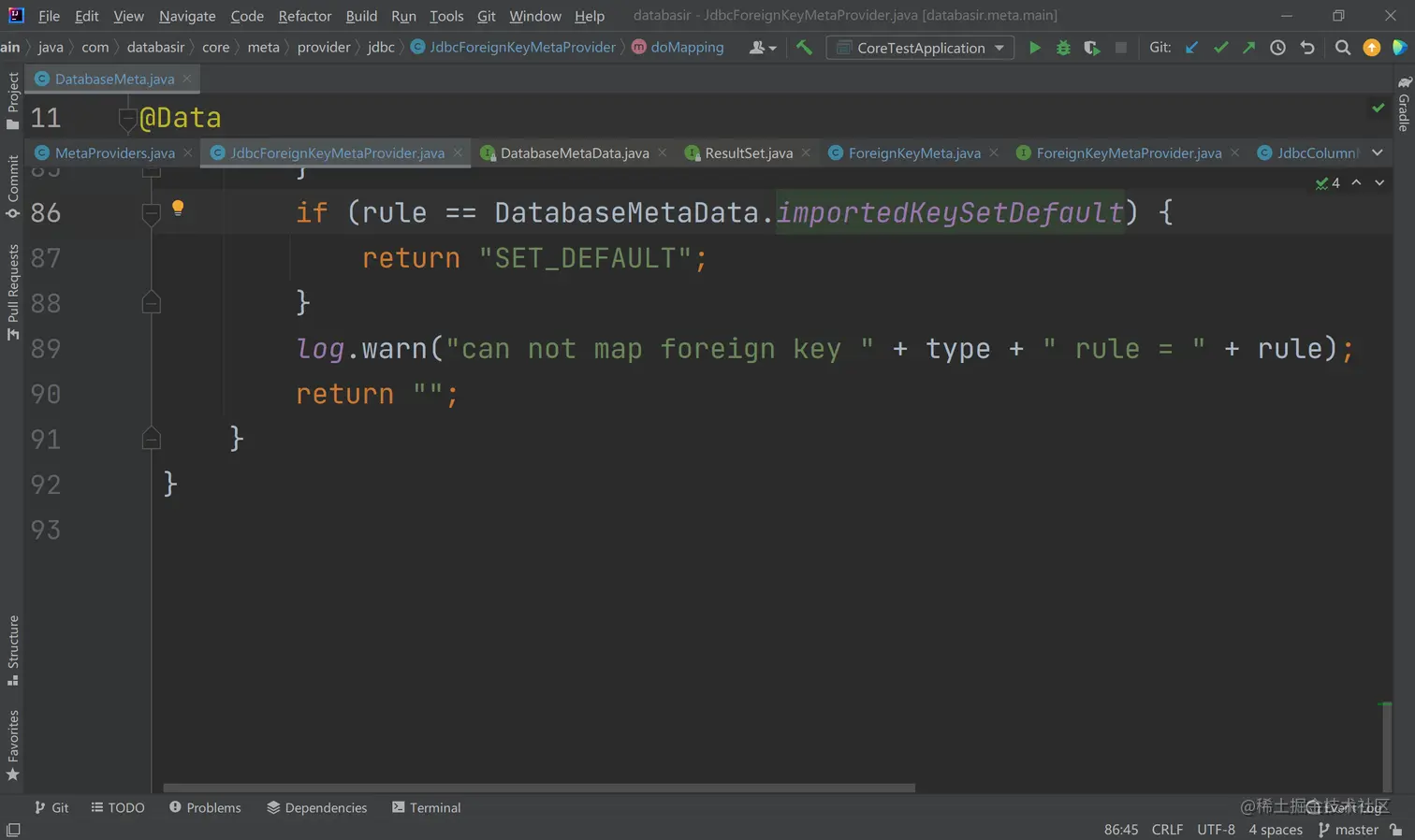Change file encoding UTF-8 in status bar

tap(1216, 830)
